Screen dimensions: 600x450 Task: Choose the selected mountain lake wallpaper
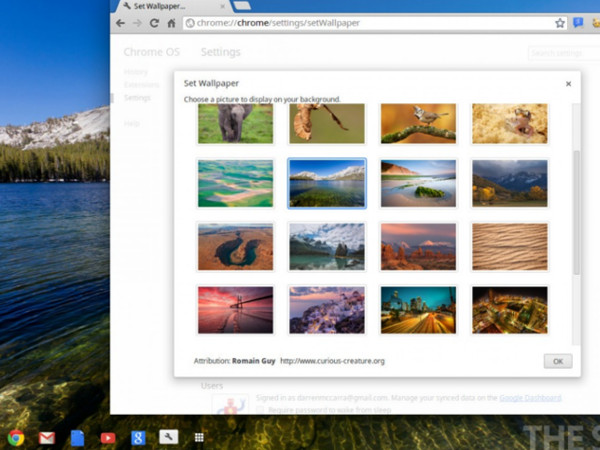pyautogui.click(x=327, y=183)
